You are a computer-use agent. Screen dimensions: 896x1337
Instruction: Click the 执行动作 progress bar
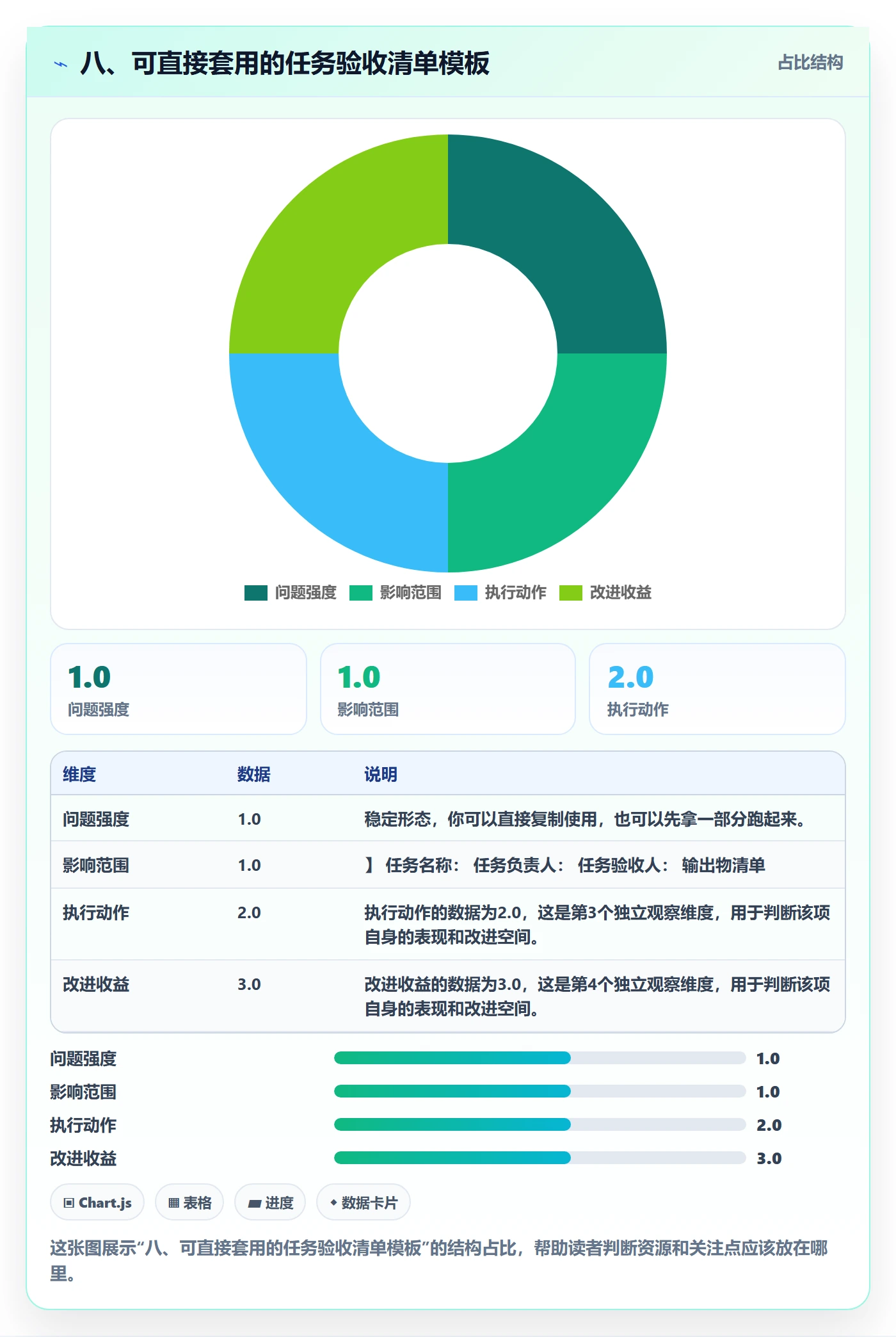pyautogui.click(x=540, y=1124)
